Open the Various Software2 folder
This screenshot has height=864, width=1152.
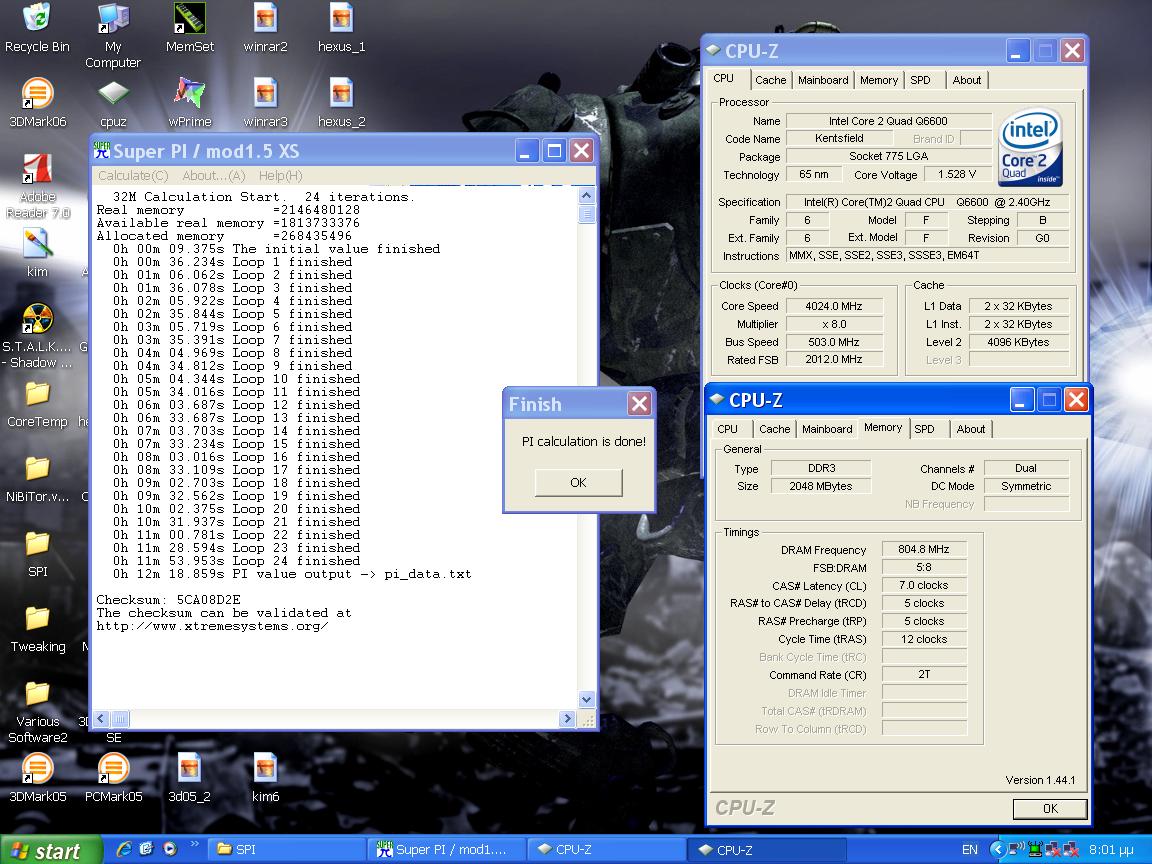pyautogui.click(x=37, y=713)
